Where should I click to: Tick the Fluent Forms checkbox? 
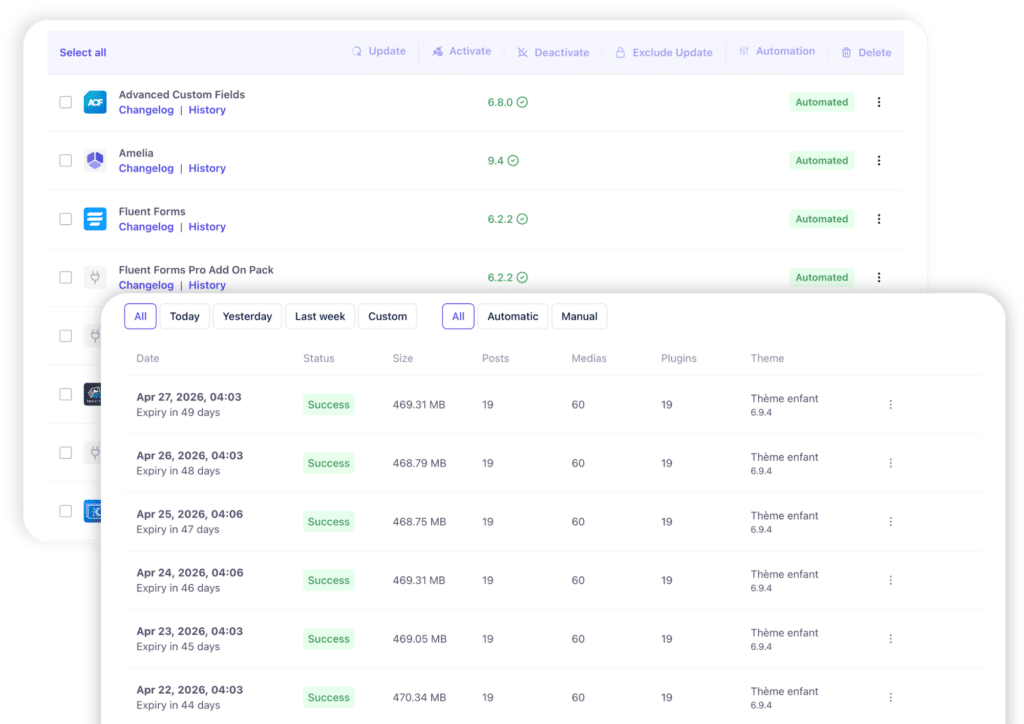coord(65,219)
